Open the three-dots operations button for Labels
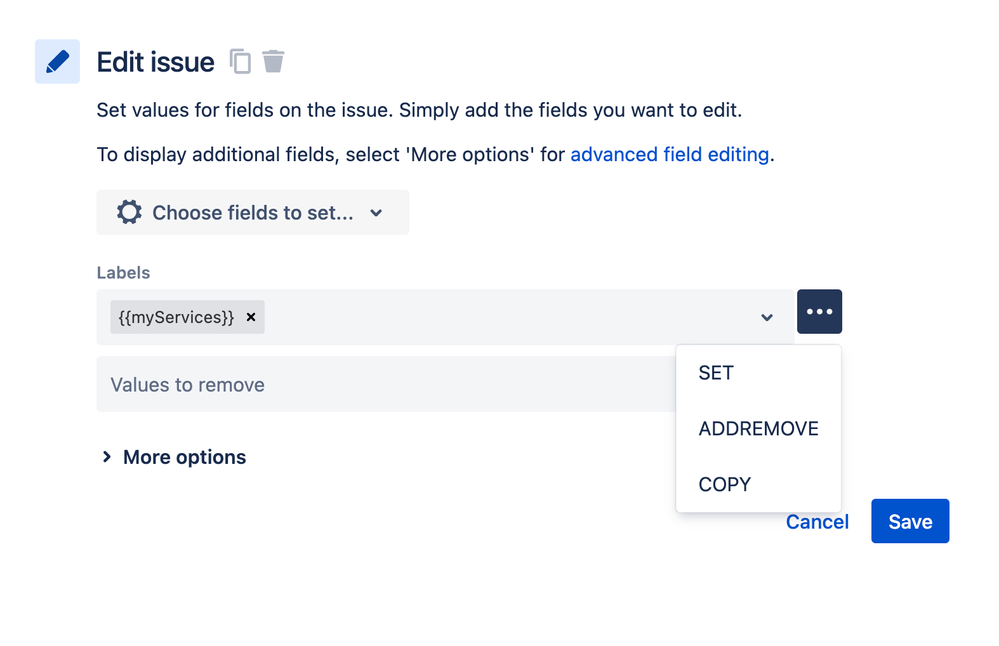Screen dimensions: 999x646 [x=819, y=312]
